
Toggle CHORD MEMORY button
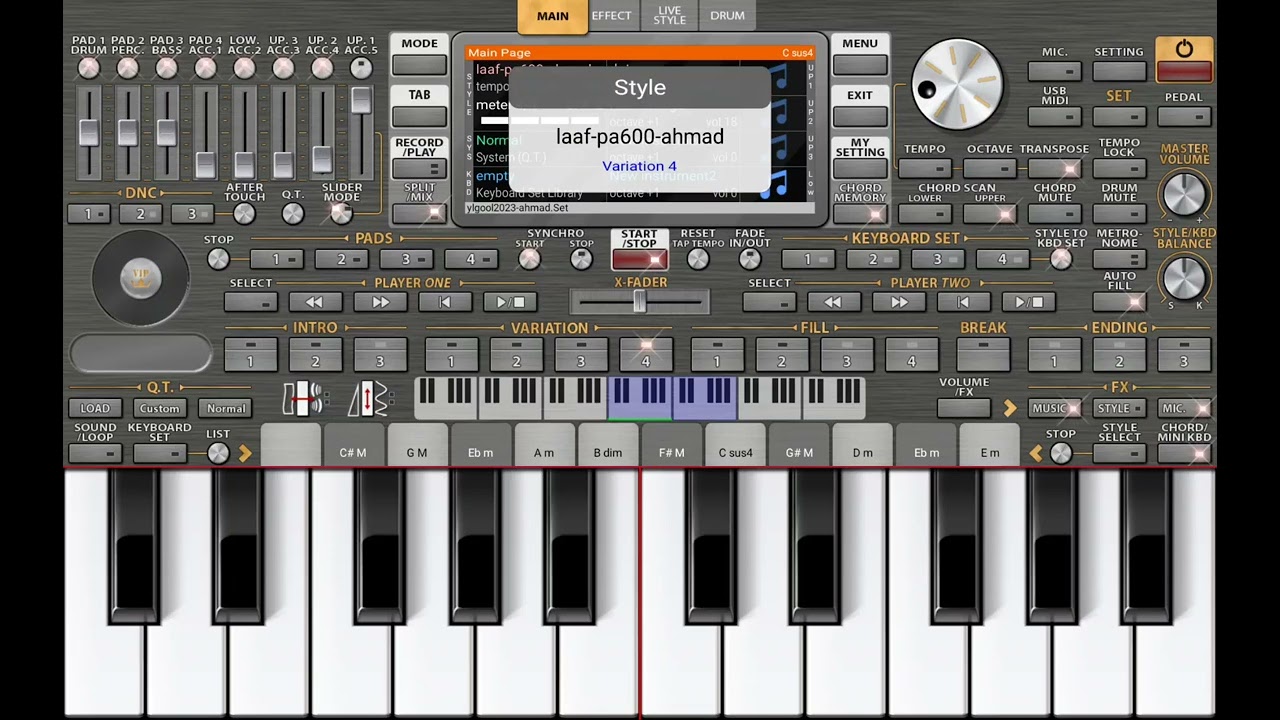[860, 214]
